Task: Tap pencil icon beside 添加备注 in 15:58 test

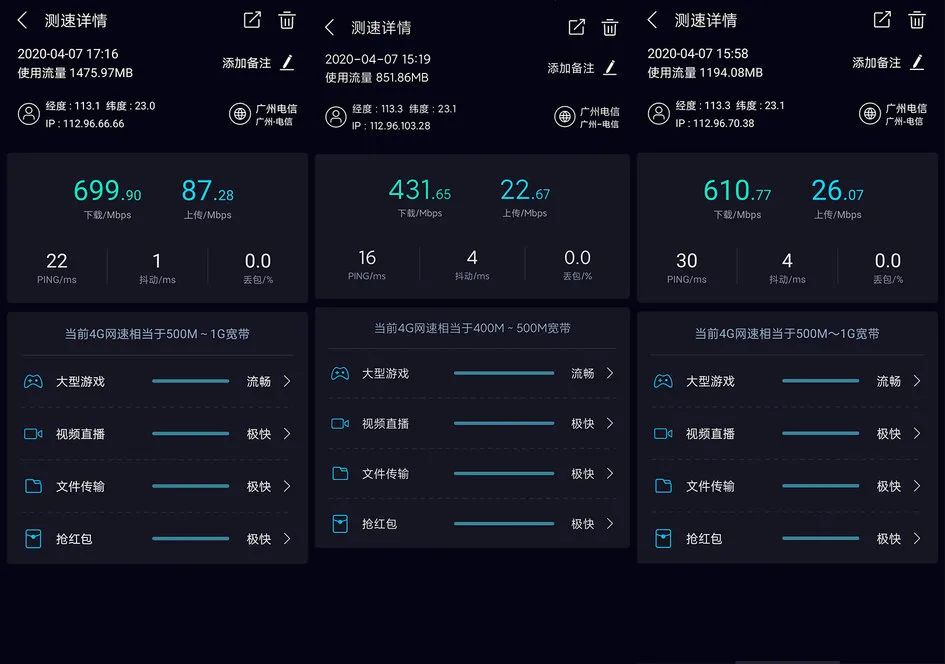Action: click(x=918, y=62)
